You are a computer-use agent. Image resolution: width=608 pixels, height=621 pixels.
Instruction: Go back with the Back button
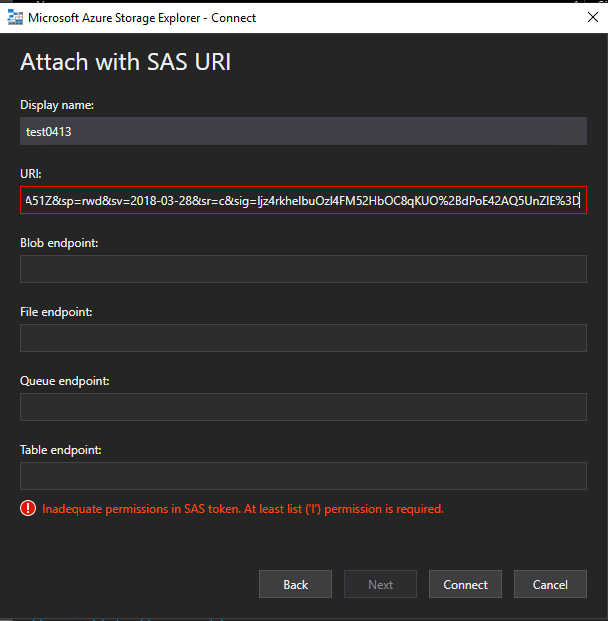click(x=295, y=584)
